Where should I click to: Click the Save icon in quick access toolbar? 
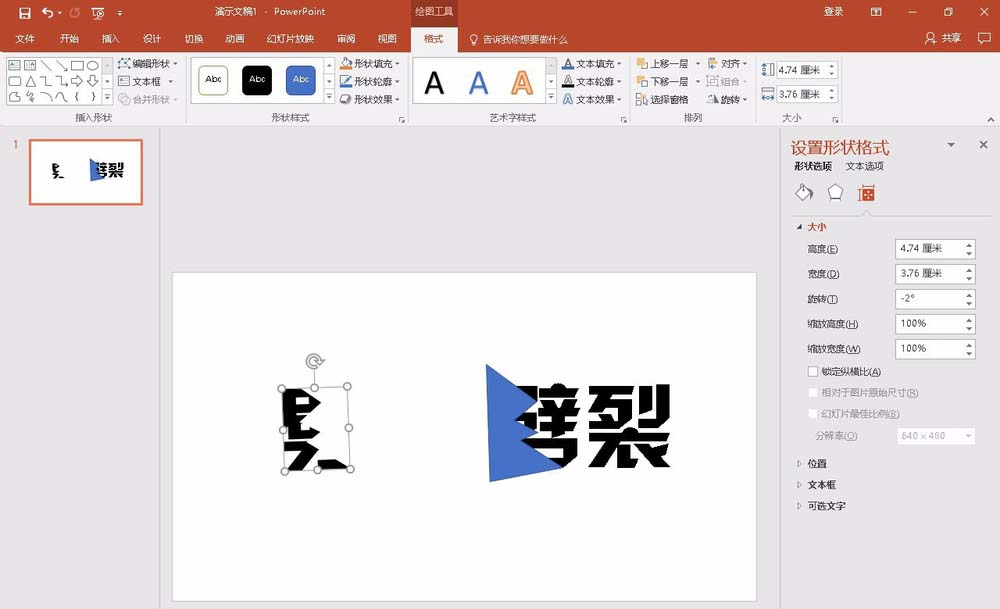pos(24,12)
